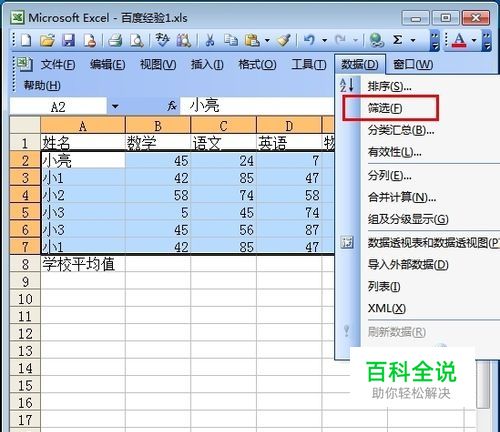Insert a hyperlink with the globe icon
The width and height of the screenshot is (500, 432).
coord(377,40)
